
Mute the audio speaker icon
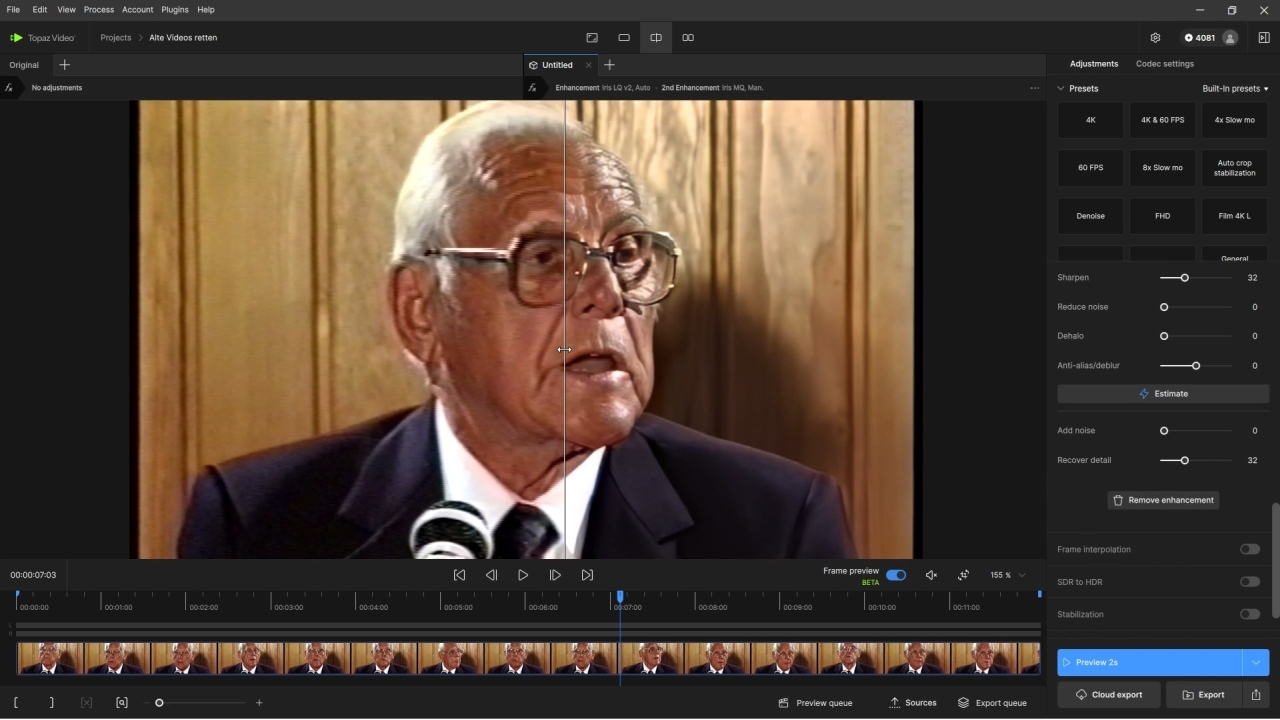pos(931,575)
